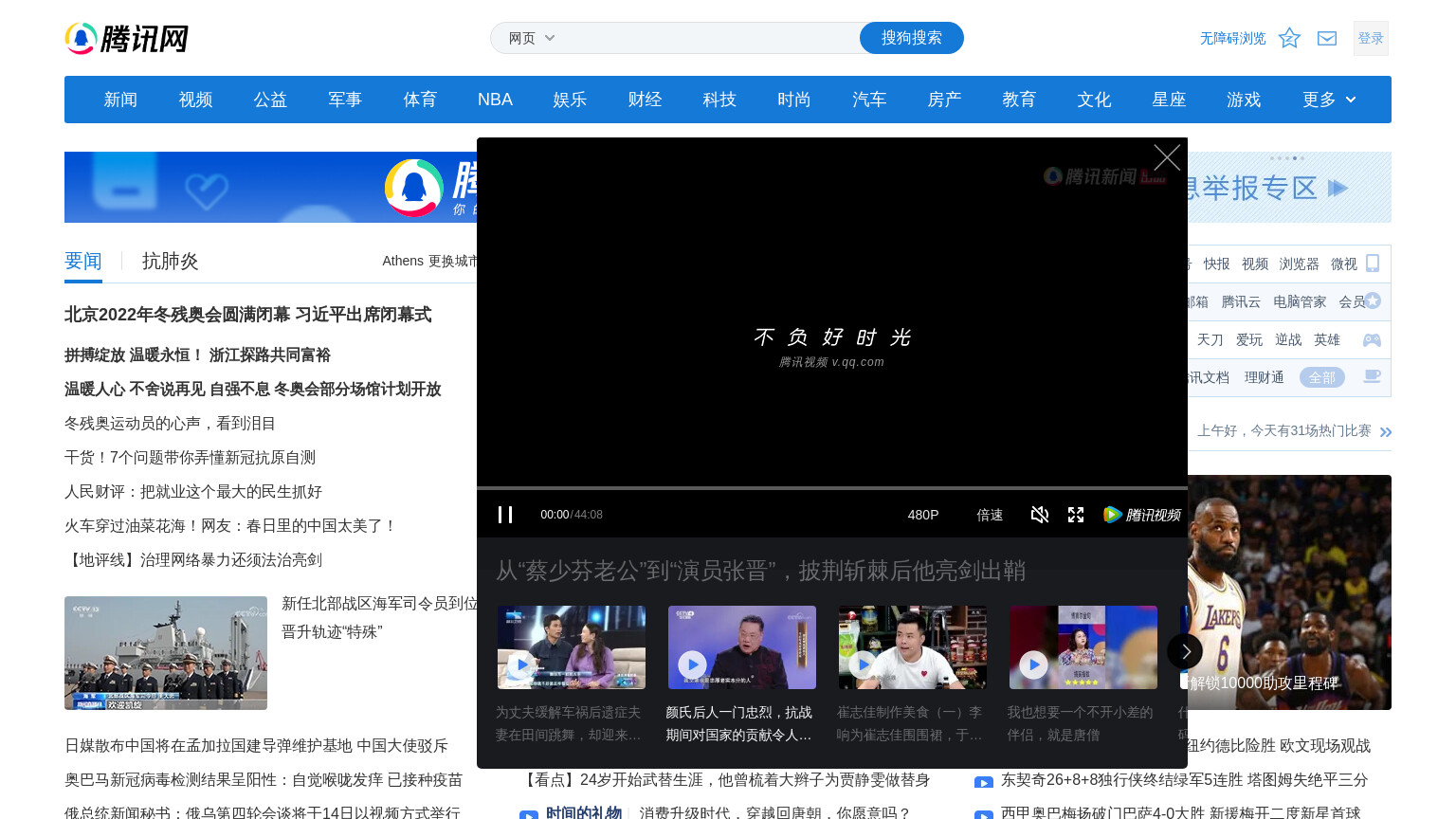Screen dimensions: 1456x819
Task: Close the video popup player
Action: coord(1167,157)
